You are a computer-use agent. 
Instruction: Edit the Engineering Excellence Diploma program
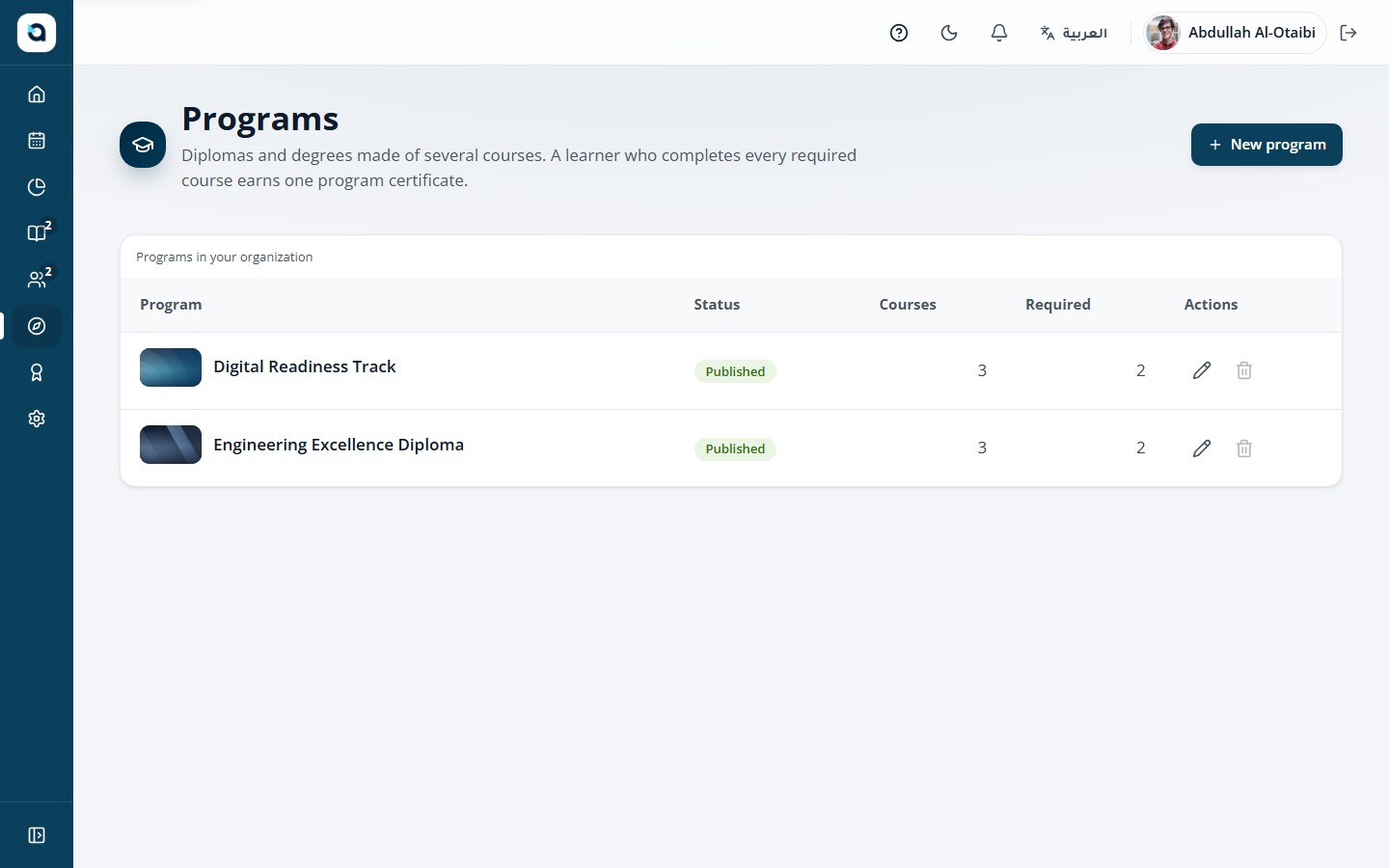tap(1202, 448)
